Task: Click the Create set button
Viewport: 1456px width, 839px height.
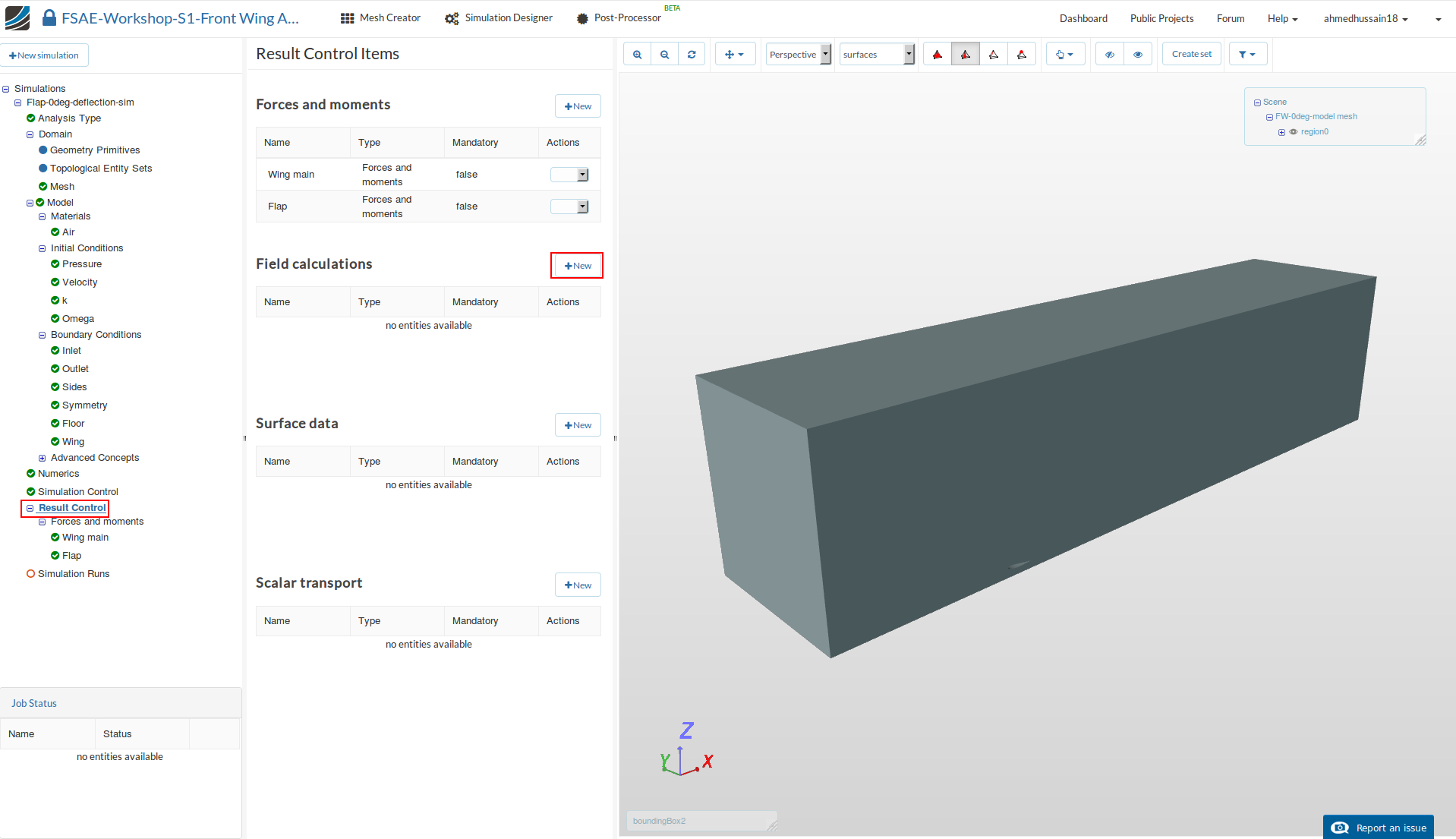Action: tap(1191, 55)
